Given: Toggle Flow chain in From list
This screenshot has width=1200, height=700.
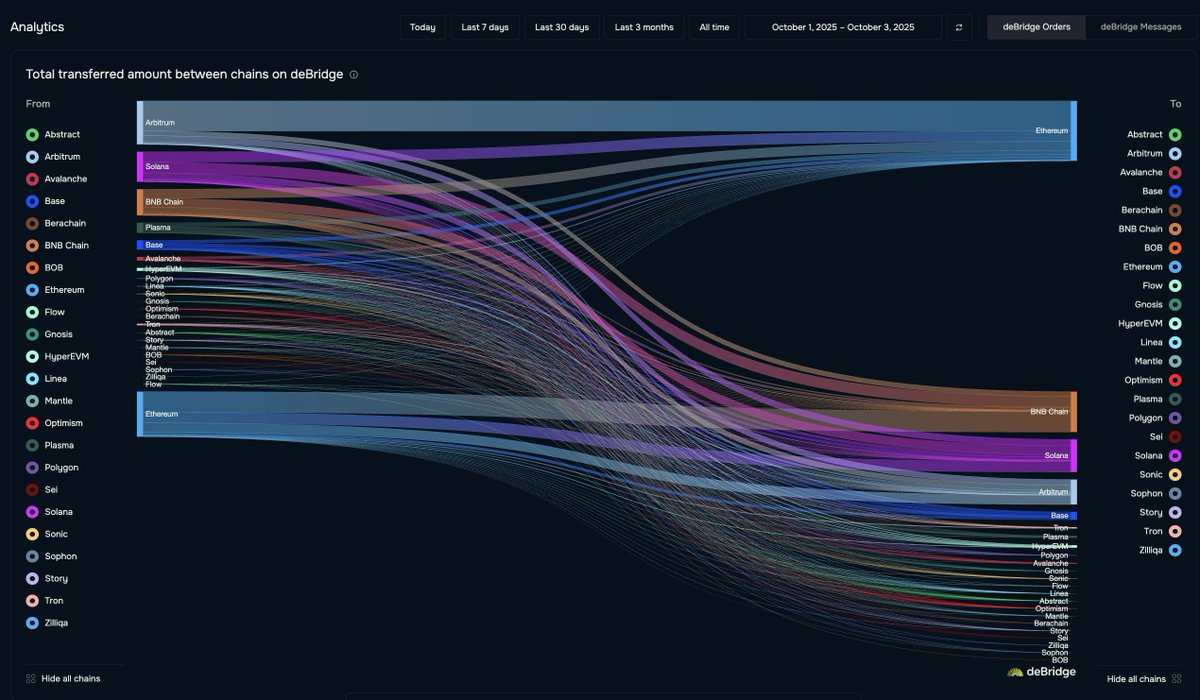Looking at the screenshot, I should [x=45, y=312].
